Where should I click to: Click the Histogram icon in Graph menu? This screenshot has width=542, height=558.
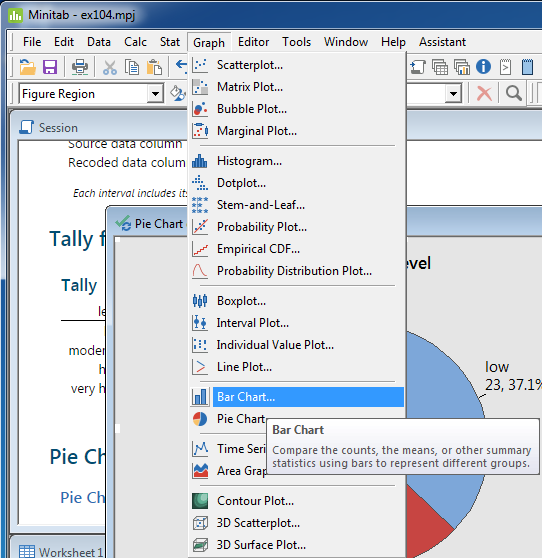click(x=200, y=161)
